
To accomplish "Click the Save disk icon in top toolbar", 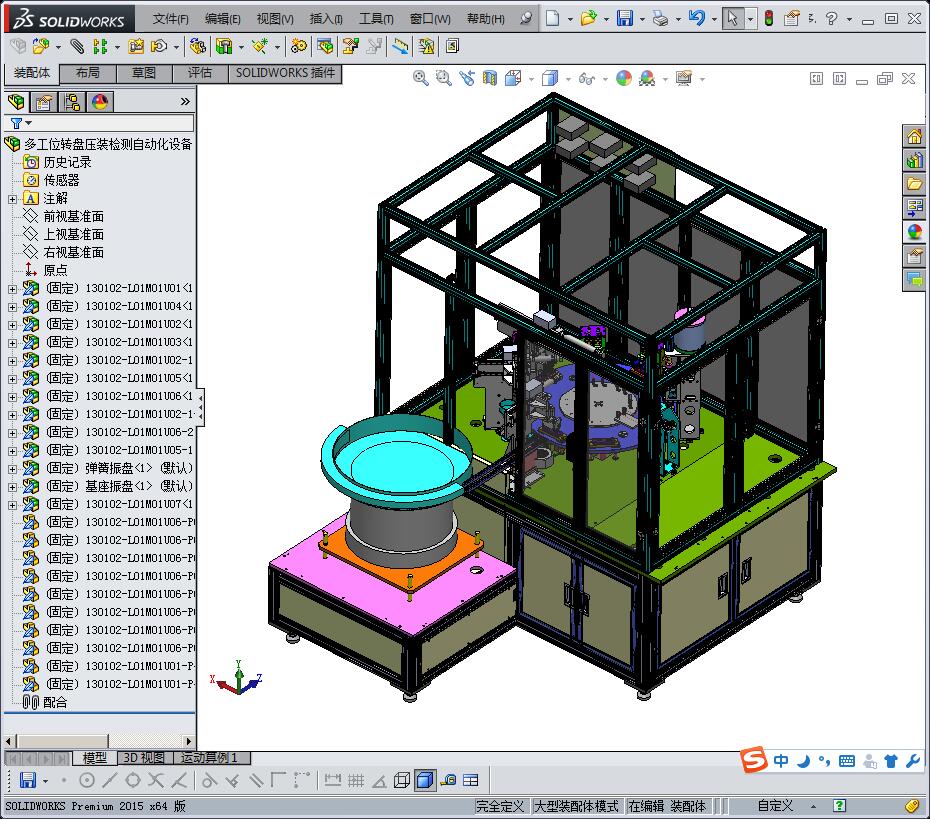I will pyautogui.click(x=625, y=18).
